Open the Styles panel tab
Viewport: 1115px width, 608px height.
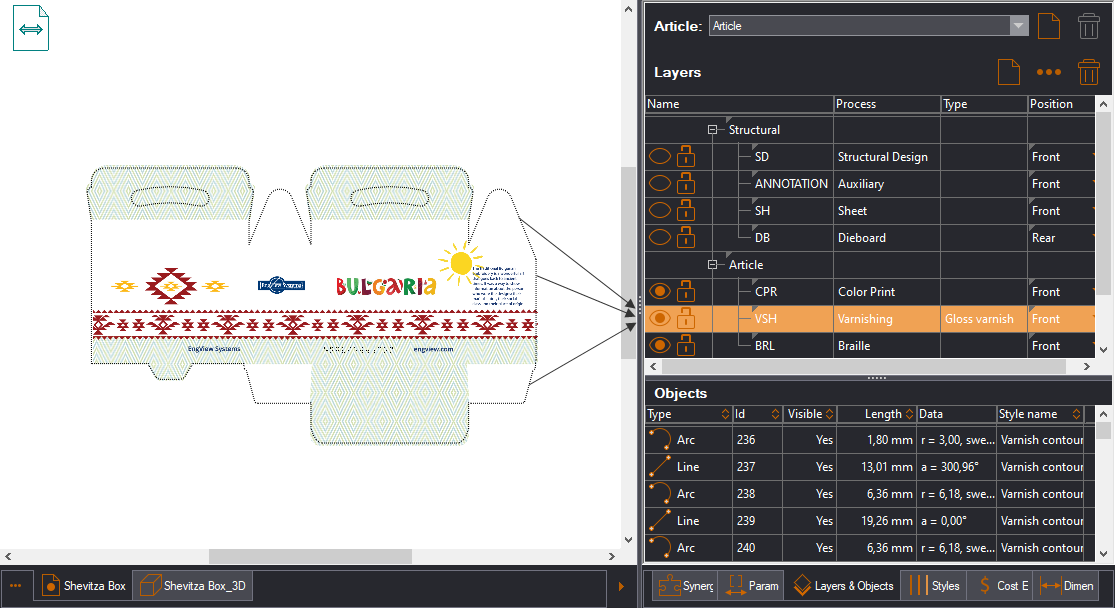tap(933, 586)
